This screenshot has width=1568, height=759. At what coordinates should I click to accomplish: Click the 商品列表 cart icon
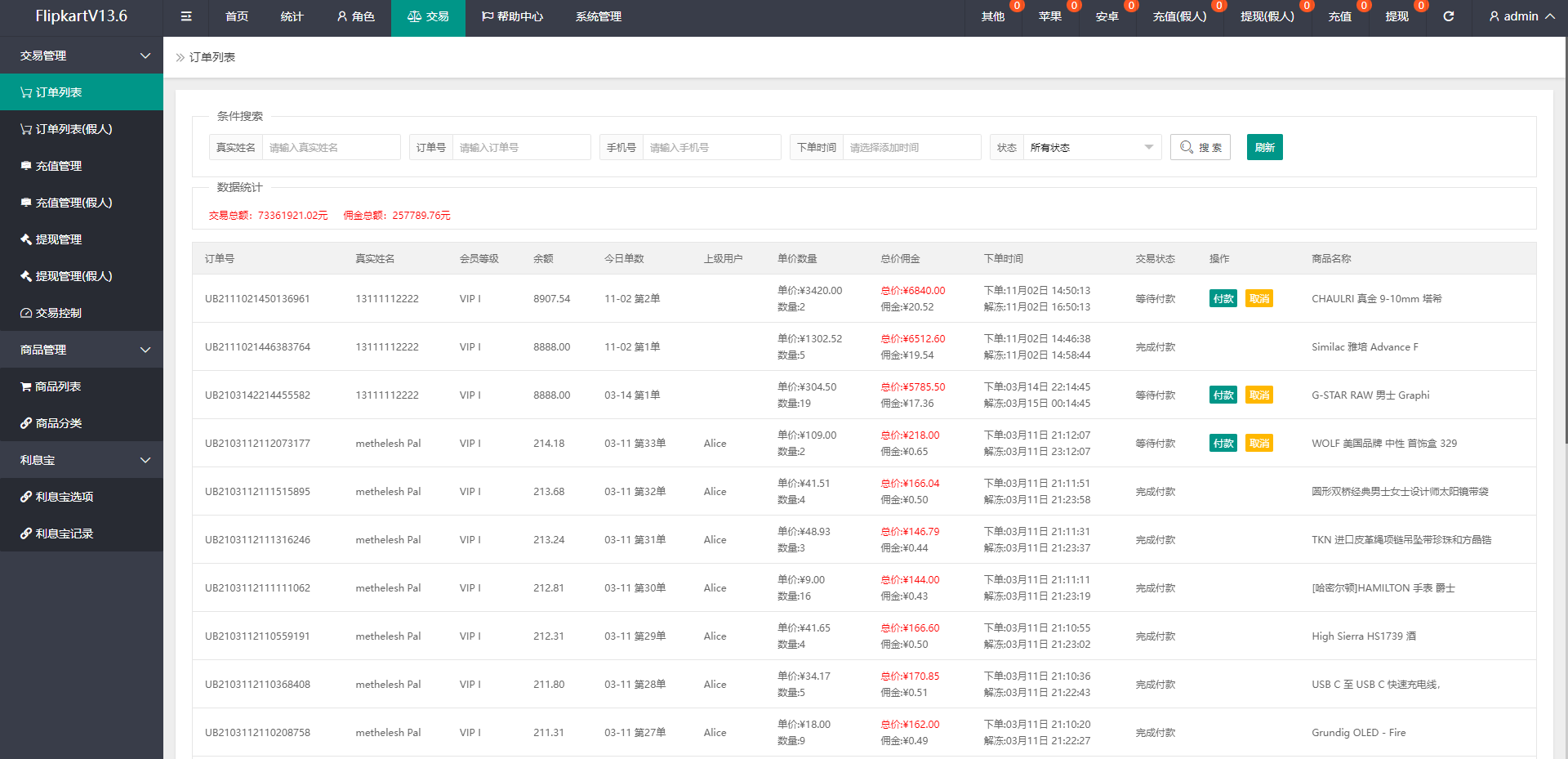(26, 386)
